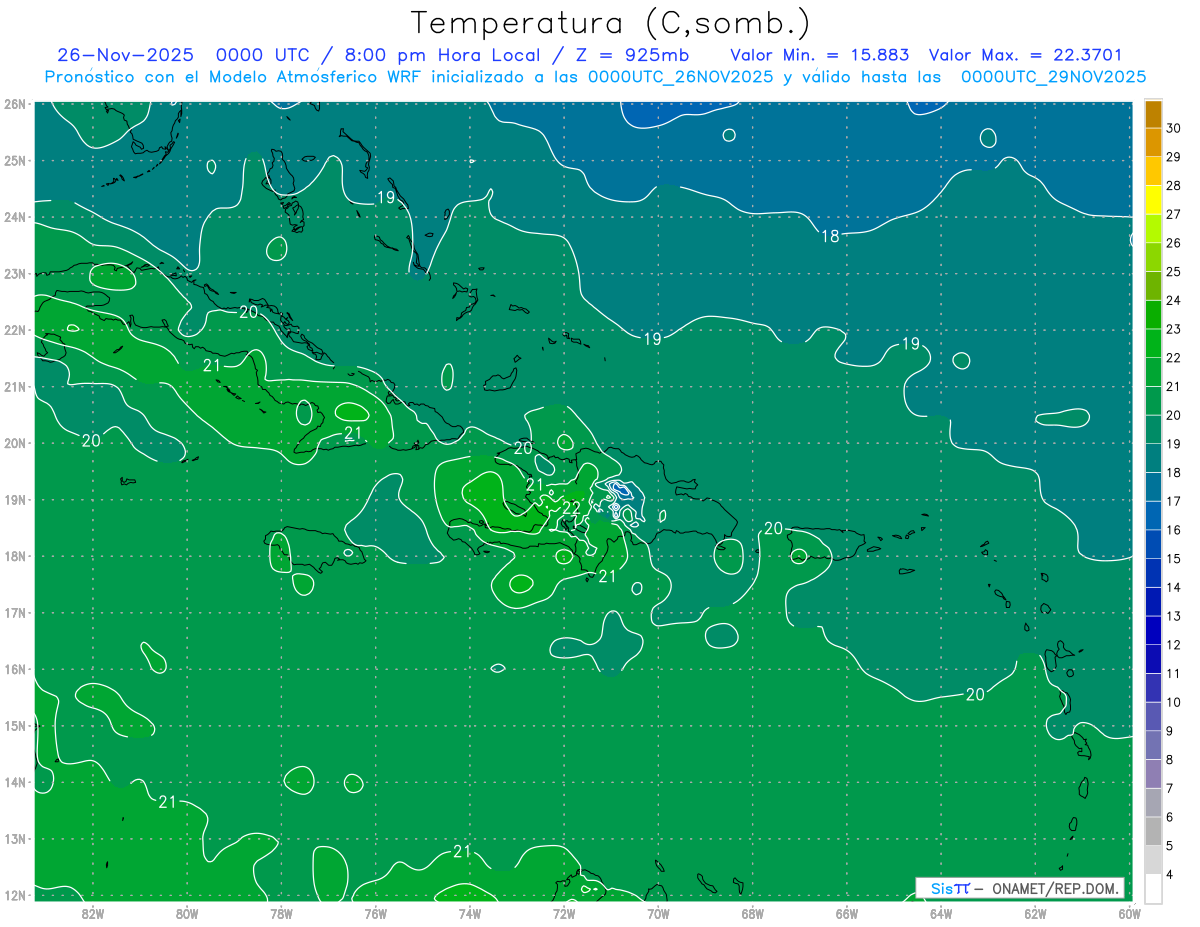1200x927 pixels.
Task: Click the 22 contour label over Hispaniola
Action: click(x=571, y=508)
